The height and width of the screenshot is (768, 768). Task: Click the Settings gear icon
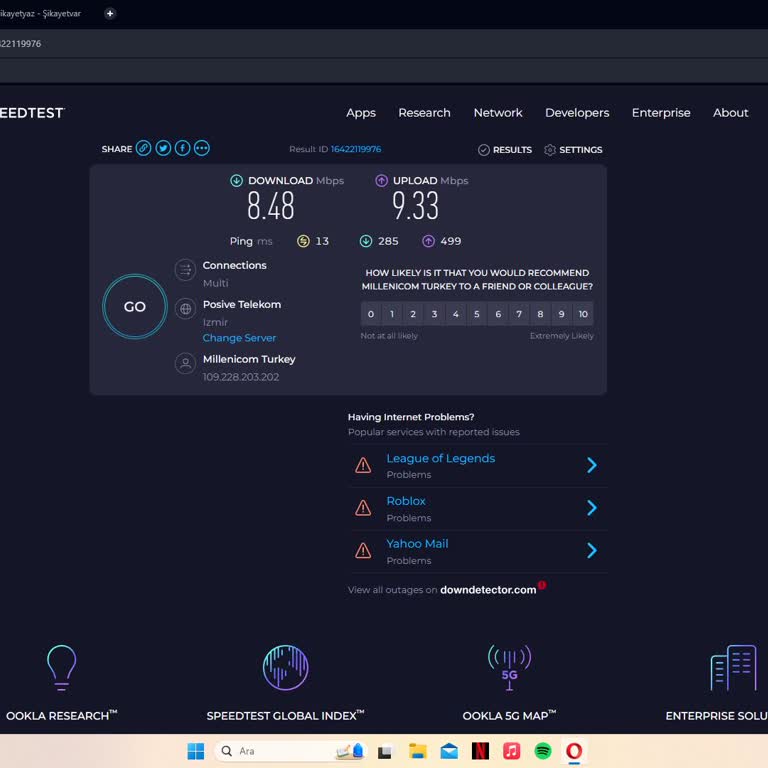550,150
